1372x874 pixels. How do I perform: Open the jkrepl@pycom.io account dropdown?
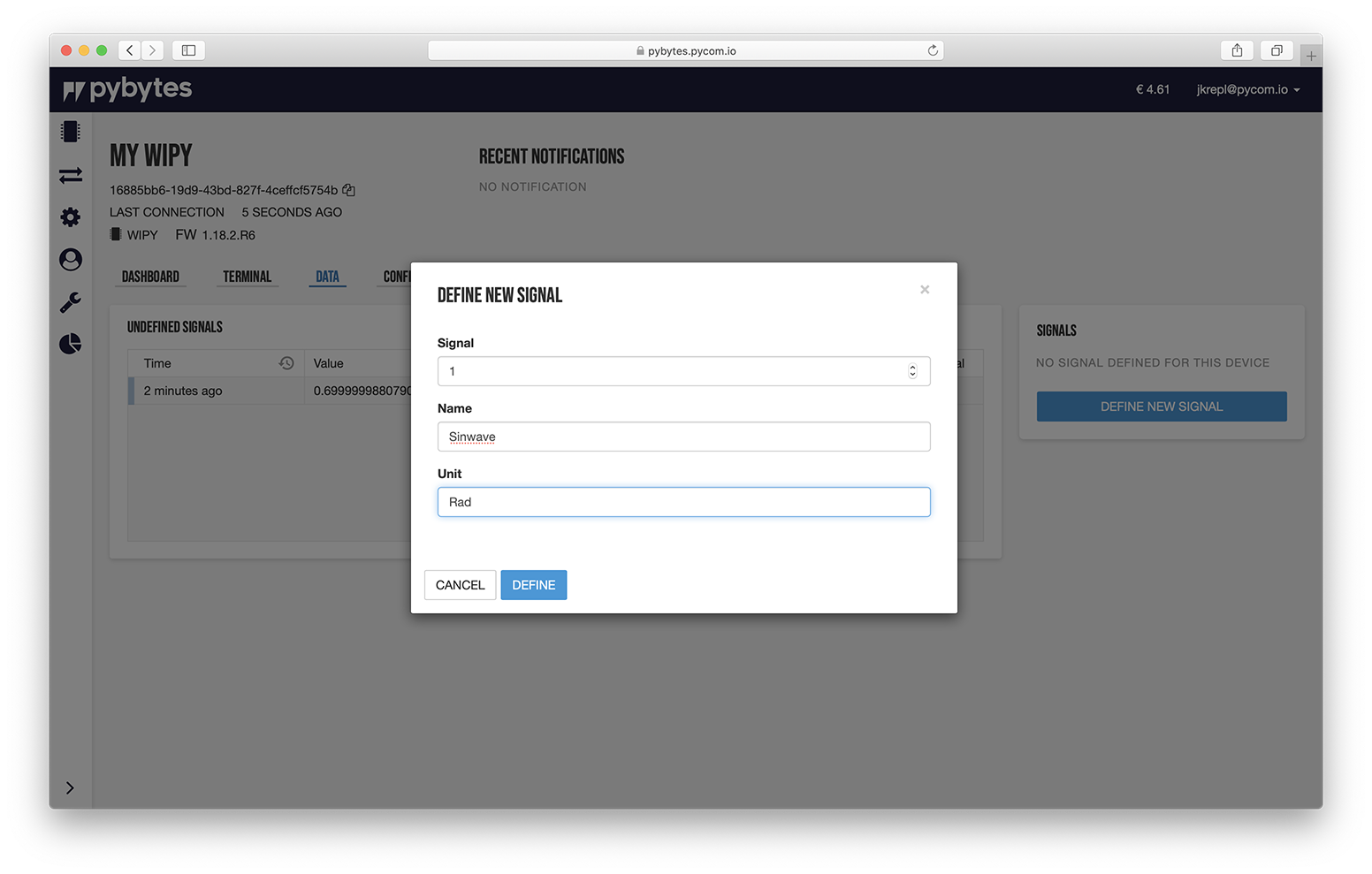click(x=1248, y=89)
